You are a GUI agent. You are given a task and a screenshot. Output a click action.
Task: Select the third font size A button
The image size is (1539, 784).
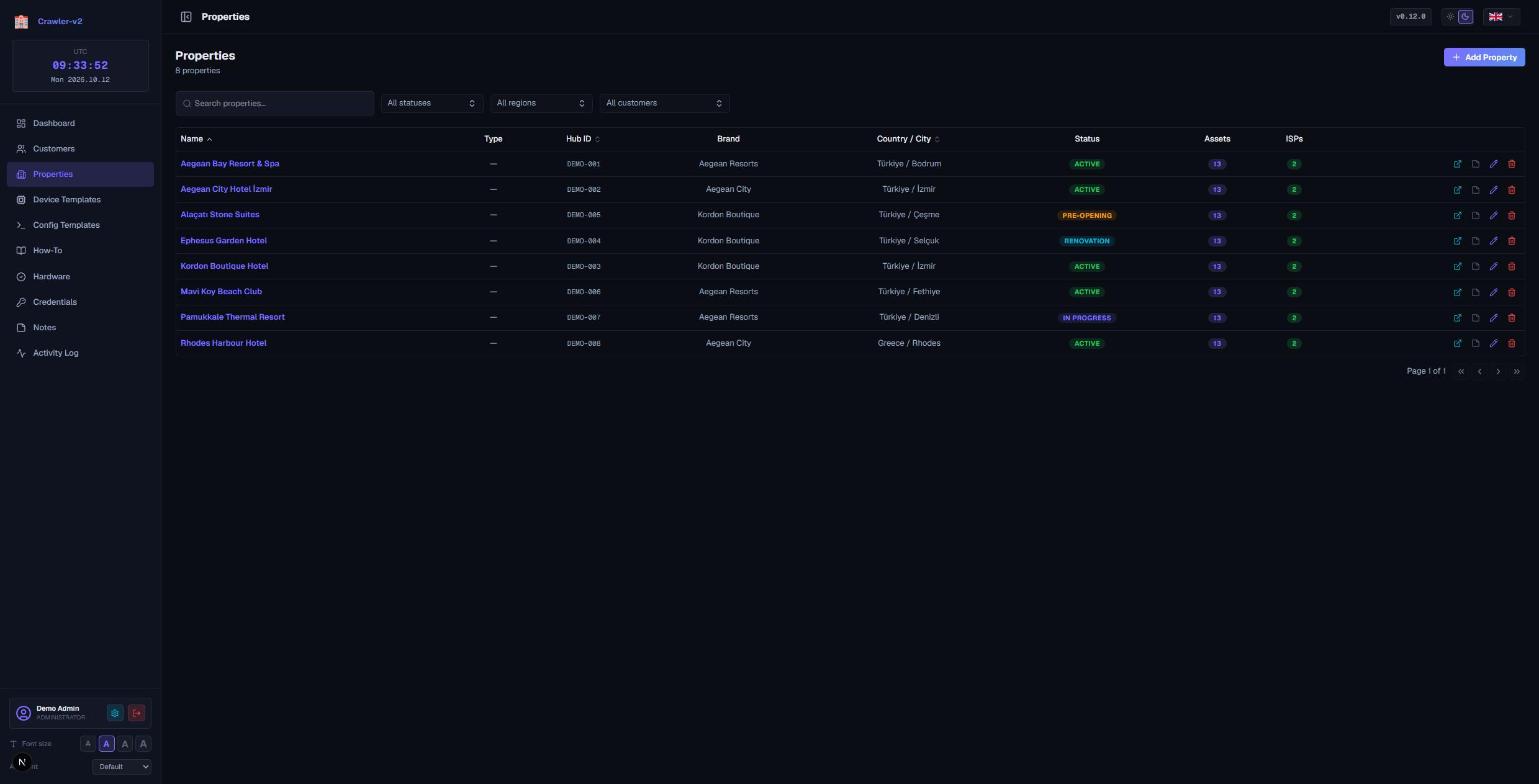click(125, 744)
